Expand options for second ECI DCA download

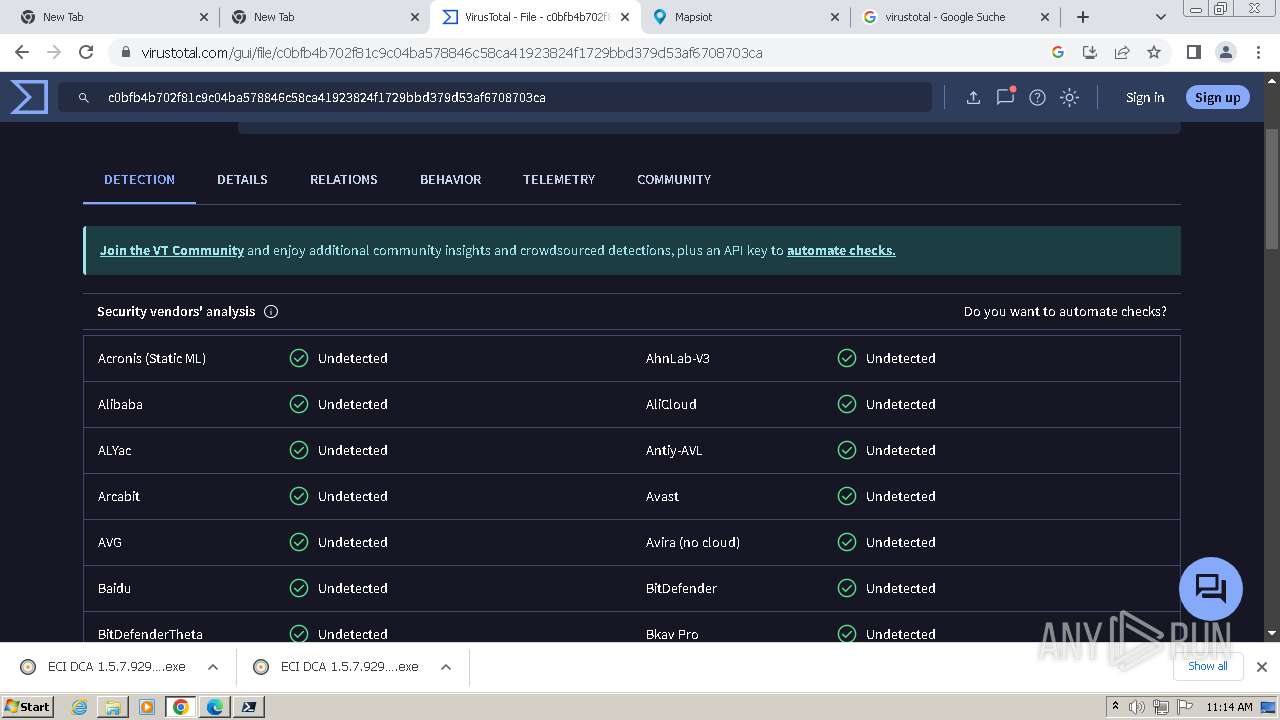pos(446,667)
